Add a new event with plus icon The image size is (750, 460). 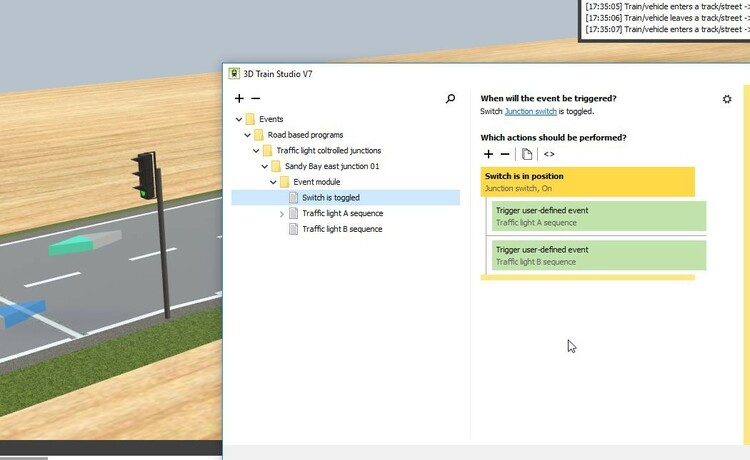(x=239, y=99)
